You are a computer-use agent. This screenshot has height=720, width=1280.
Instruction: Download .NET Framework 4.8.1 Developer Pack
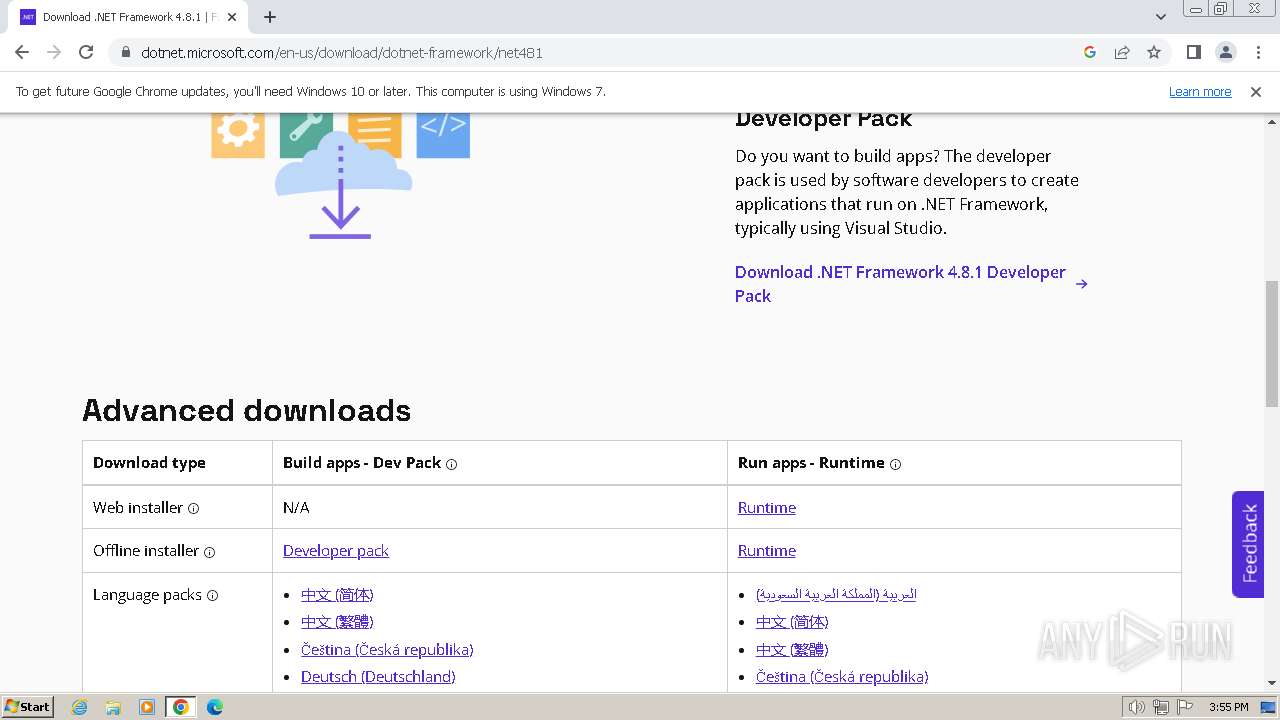(910, 284)
